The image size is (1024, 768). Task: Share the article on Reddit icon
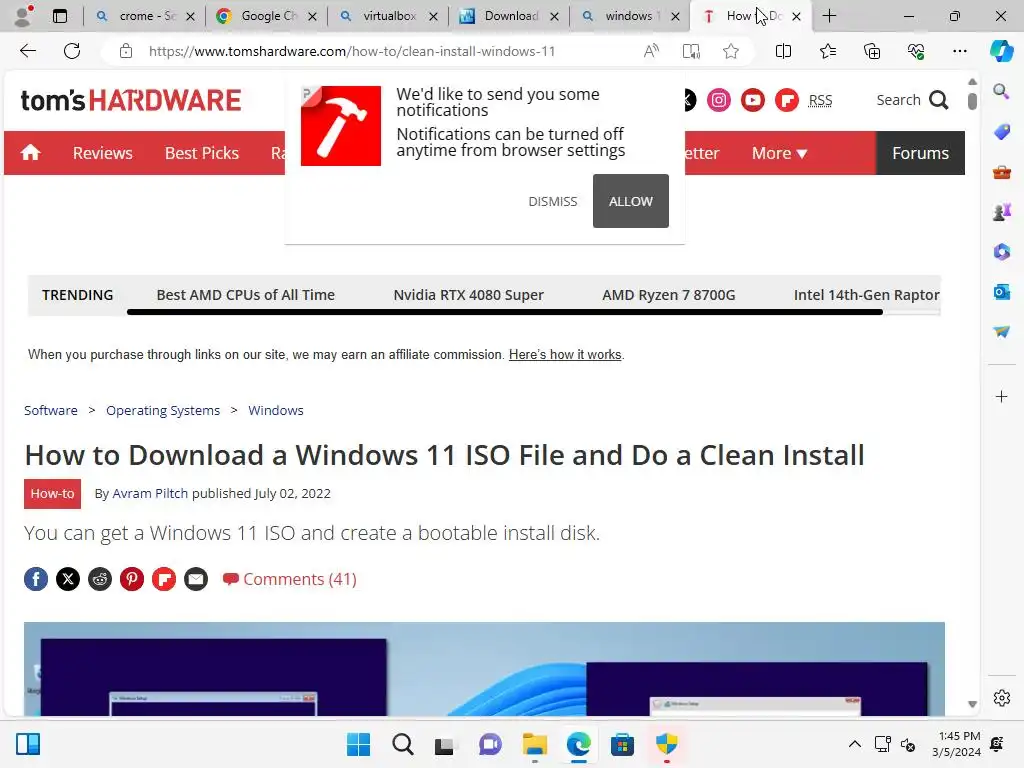pyautogui.click(x=100, y=579)
